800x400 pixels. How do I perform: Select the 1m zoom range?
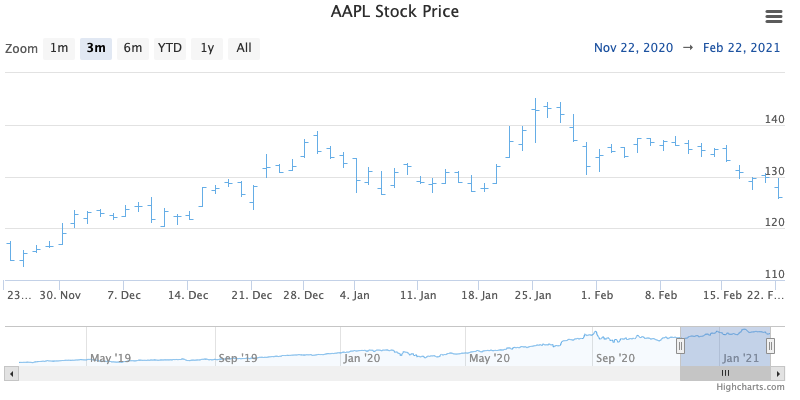(59, 48)
